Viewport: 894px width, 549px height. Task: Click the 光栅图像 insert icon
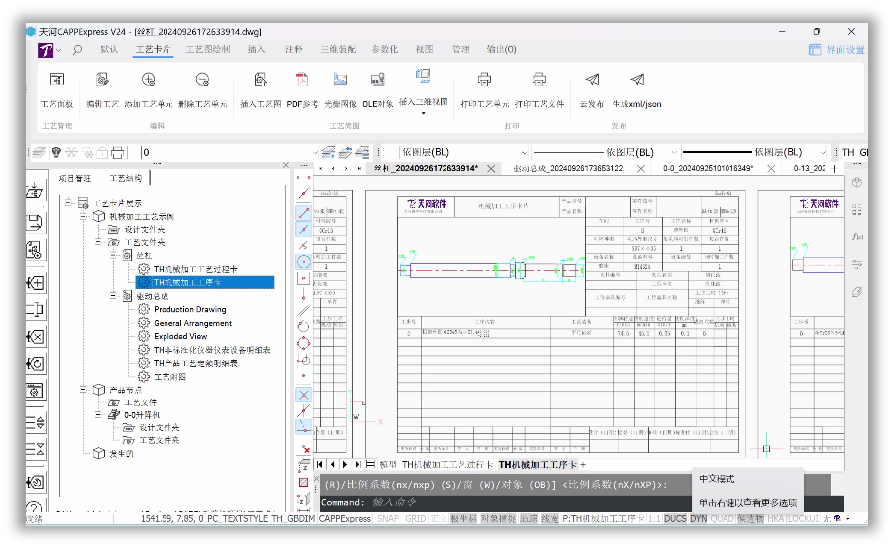[x=340, y=80]
